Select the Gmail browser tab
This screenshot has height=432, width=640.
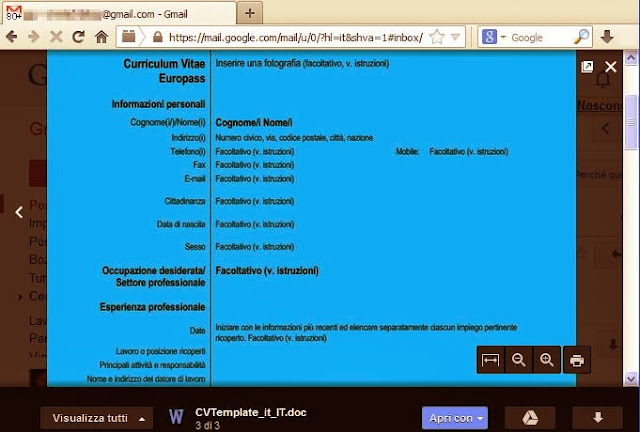point(115,11)
